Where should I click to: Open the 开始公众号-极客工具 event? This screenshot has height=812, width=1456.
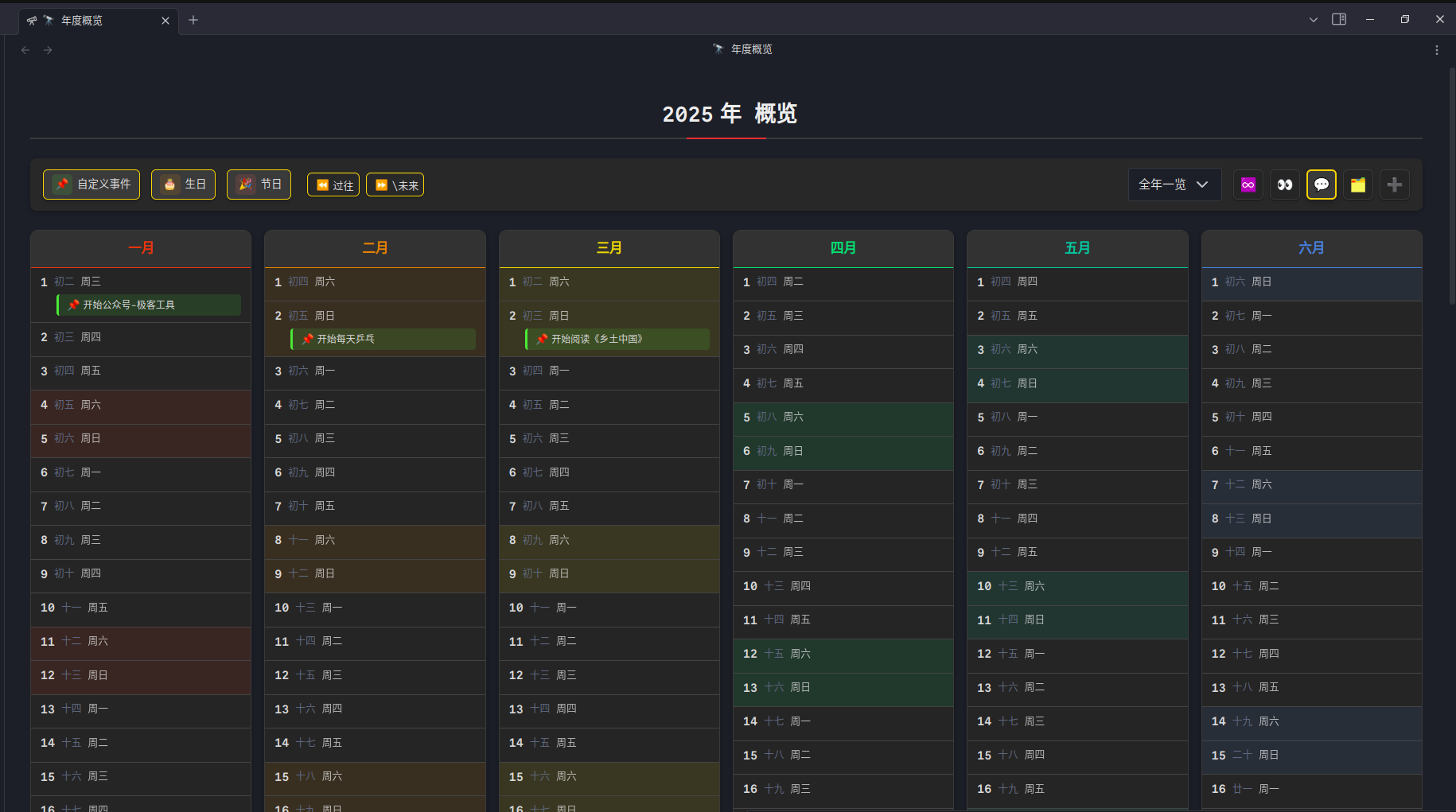(150, 305)
